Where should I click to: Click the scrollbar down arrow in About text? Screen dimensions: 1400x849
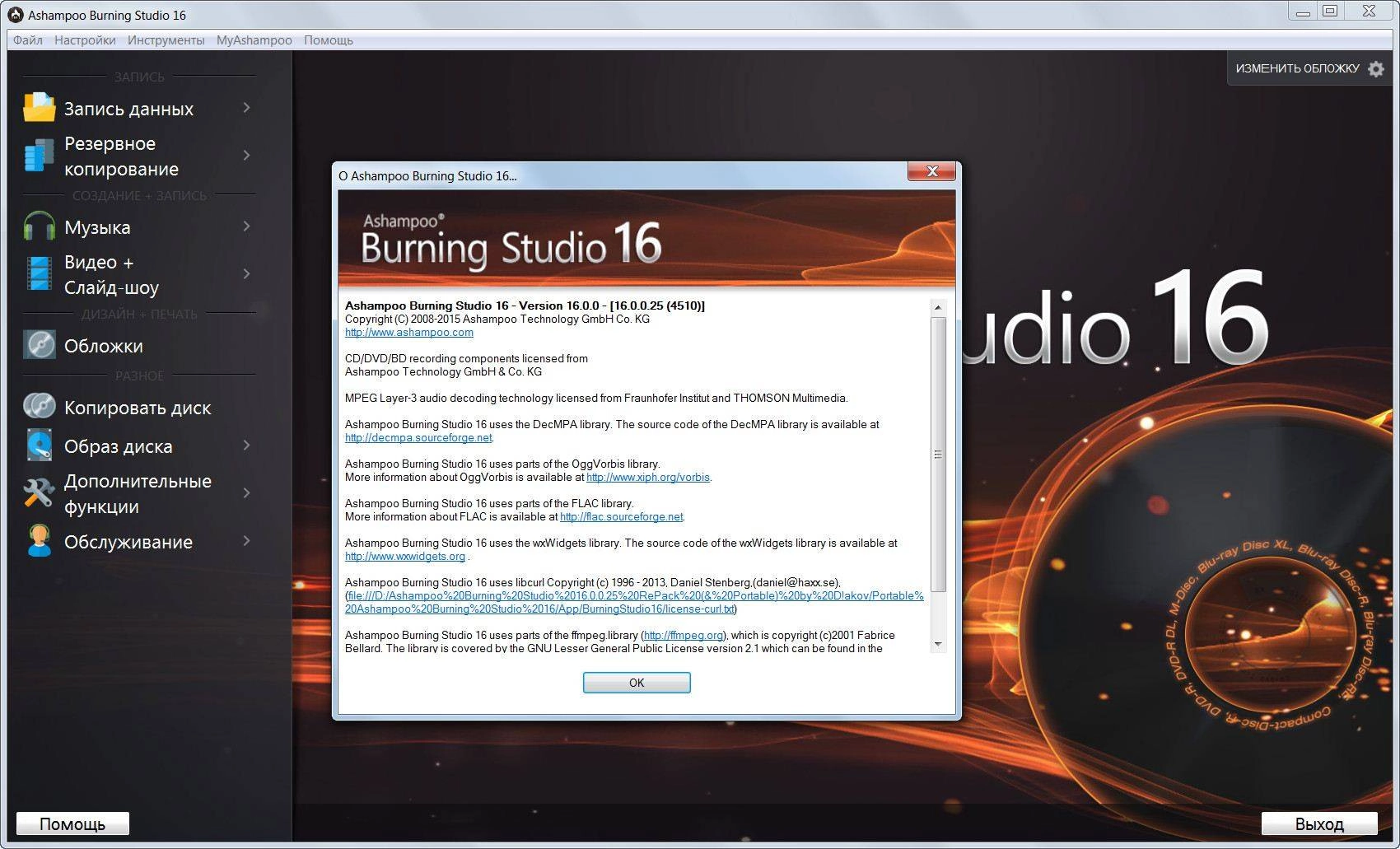point(938,644)
